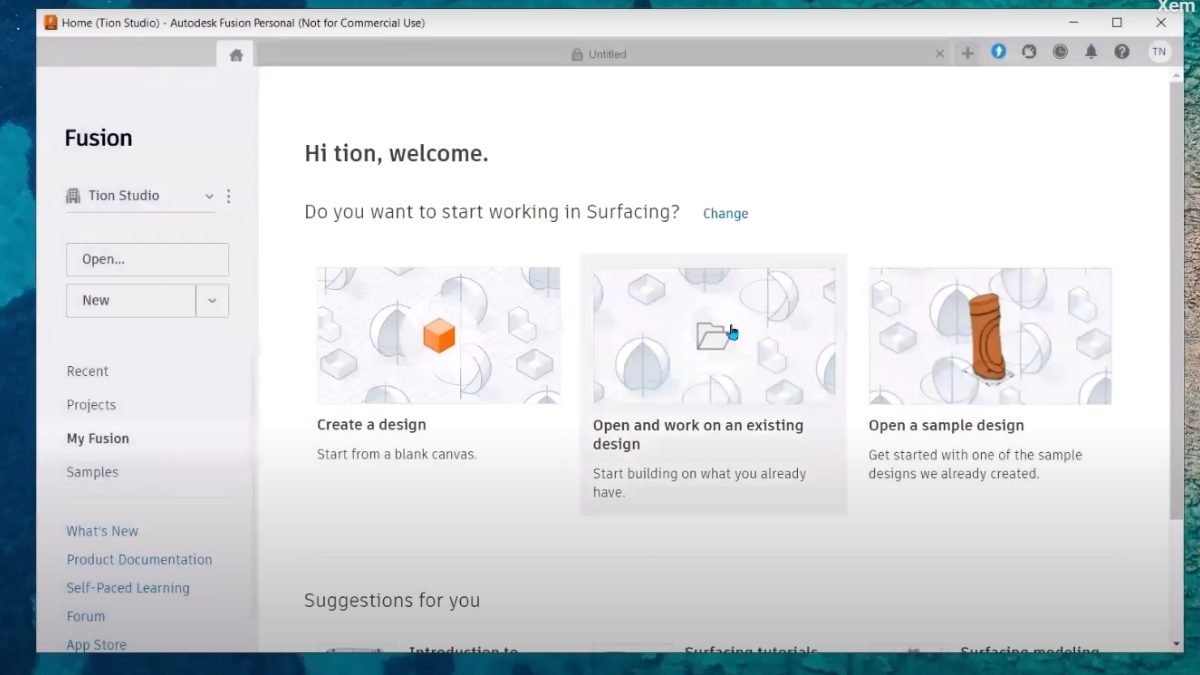Open the notifications bell
The width and height of the screenshot is (1200, 675).
pyautogui.click(x=1091, y=52)
